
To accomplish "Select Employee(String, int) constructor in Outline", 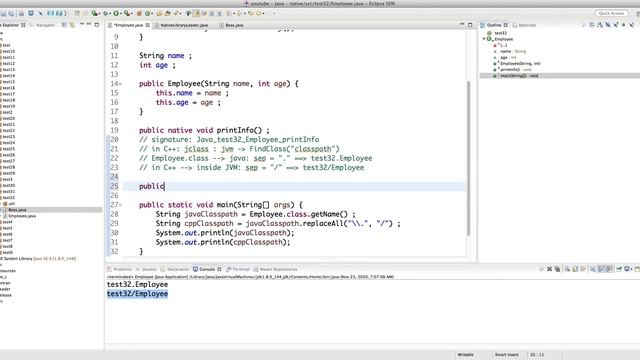I will point(520,64).
